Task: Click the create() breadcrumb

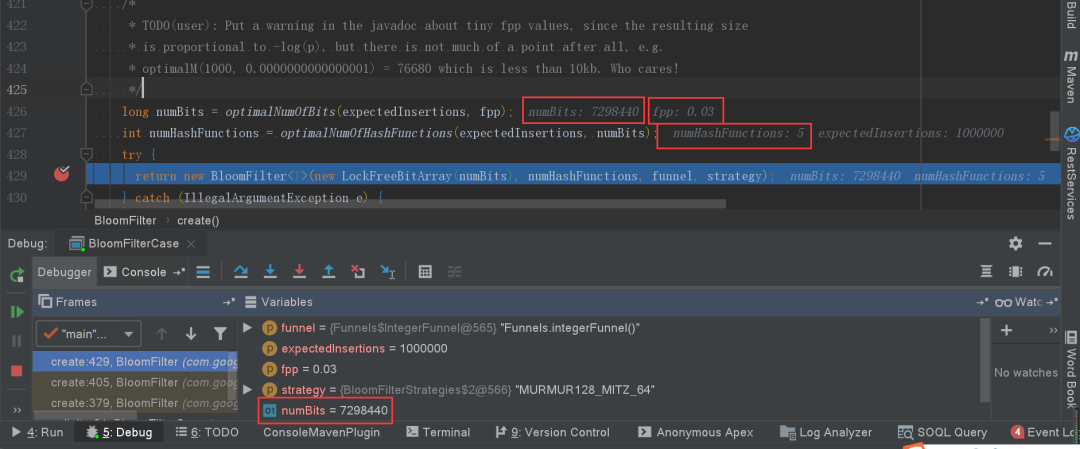Action: (198, 220)
